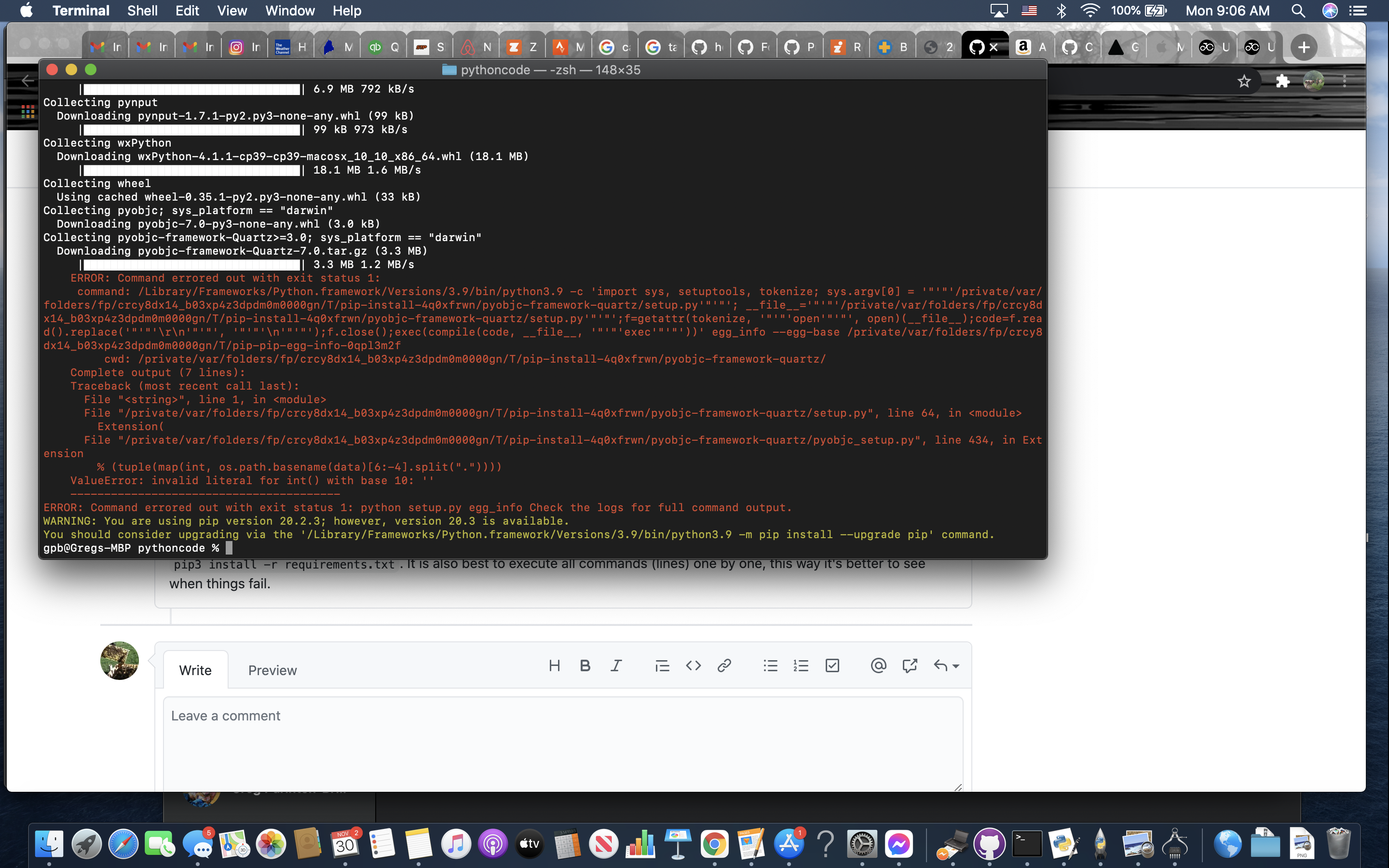
Task: Switch to the Preview tab
Action: coord(272,669)
